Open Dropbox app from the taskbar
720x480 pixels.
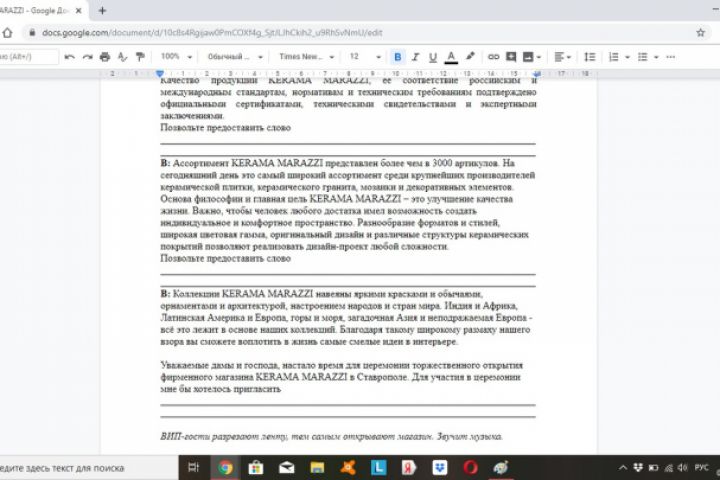[440, 468]
